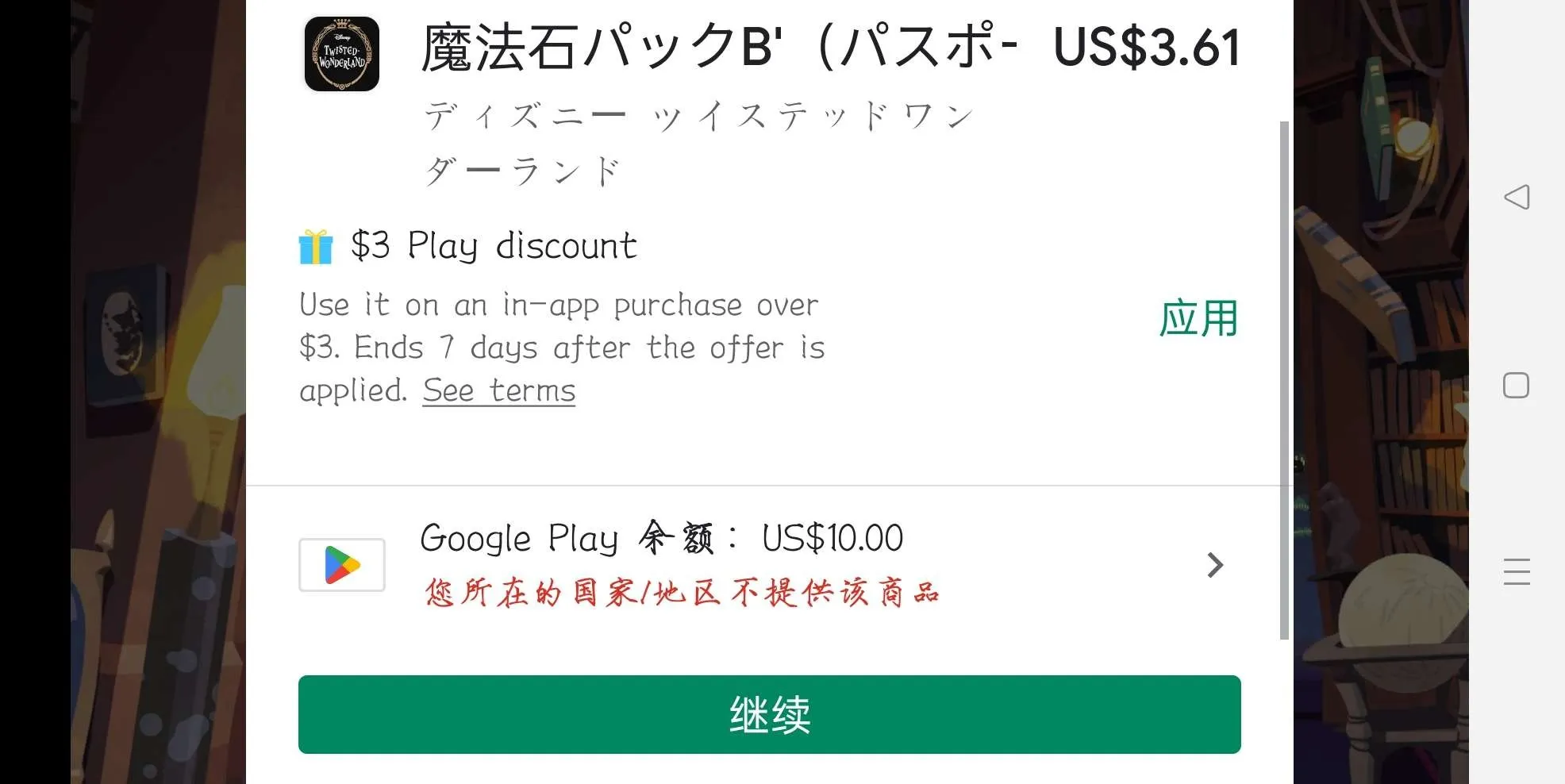Screen dimensions: 1565x784
Task: Open the See terms link
Action: point(498,390)
